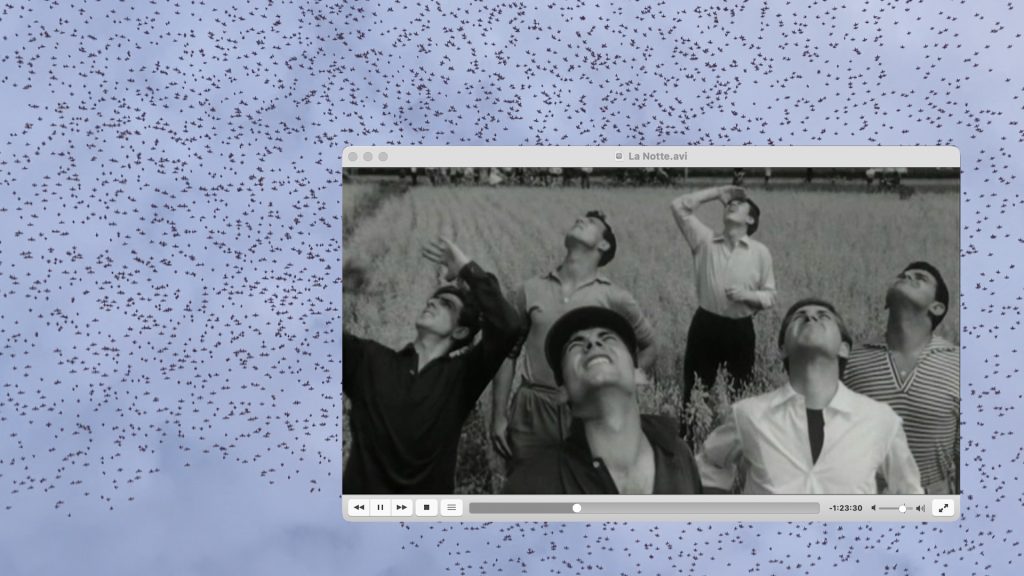The width and height of the screenshot is (1024, 576).
Task: Click the file icon beside La Notte.avi
Action: click(619, 156)
